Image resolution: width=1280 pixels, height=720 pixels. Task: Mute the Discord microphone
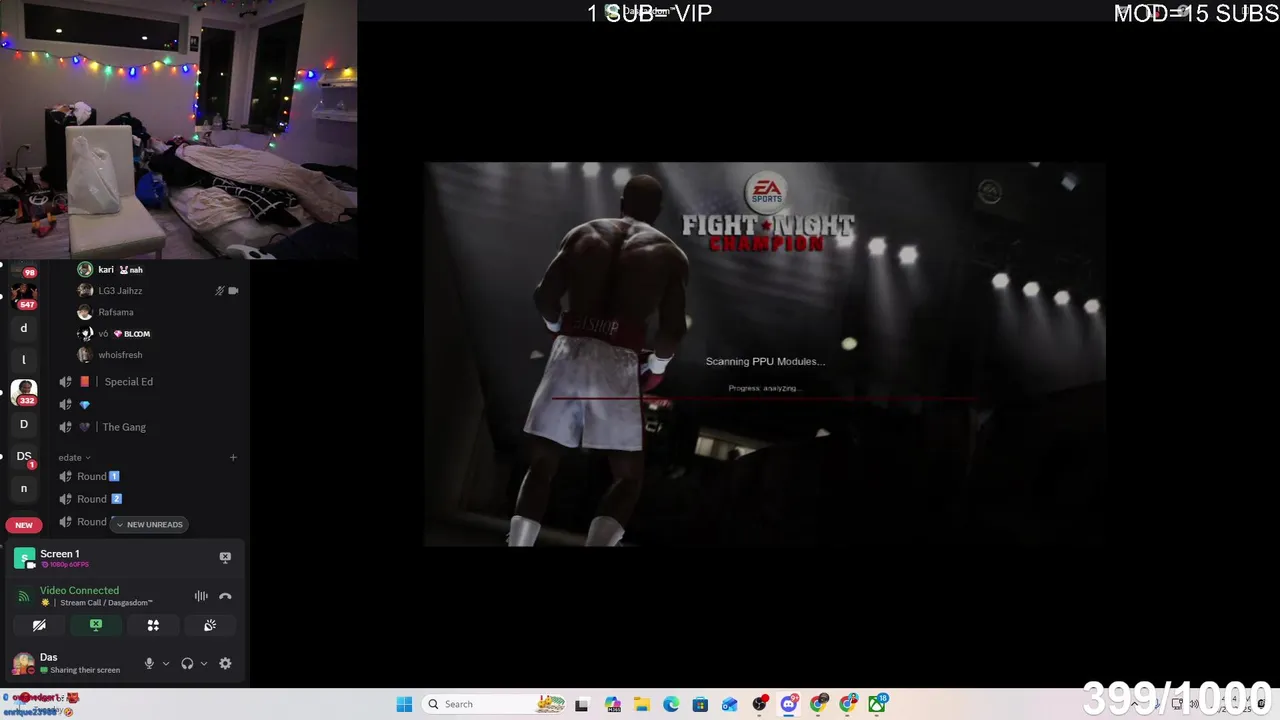tap(149, 663)
